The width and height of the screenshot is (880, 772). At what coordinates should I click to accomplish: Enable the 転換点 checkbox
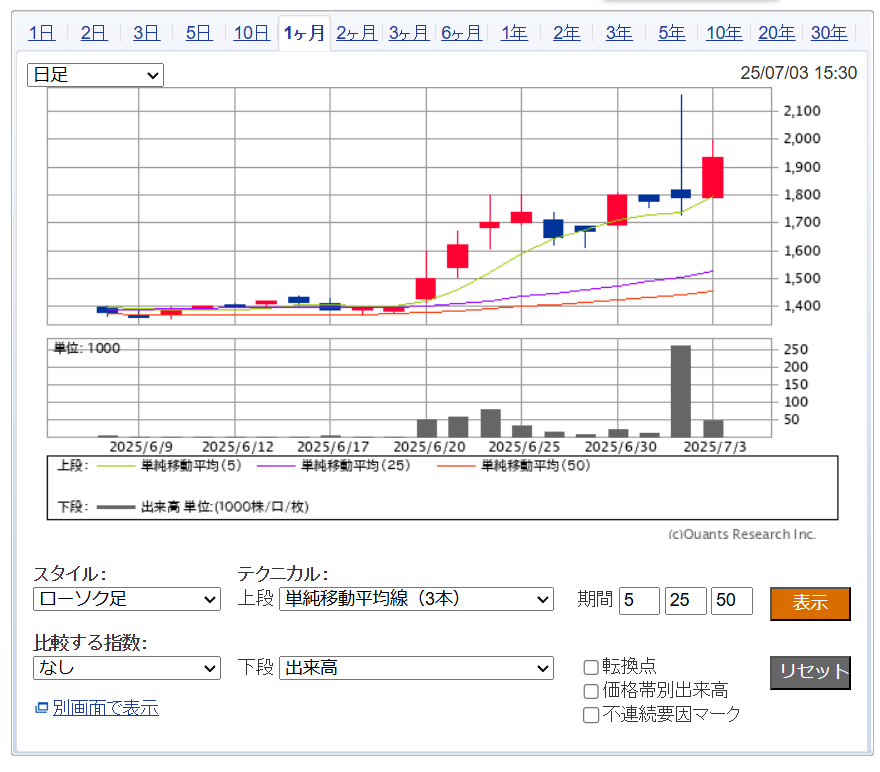591,668
